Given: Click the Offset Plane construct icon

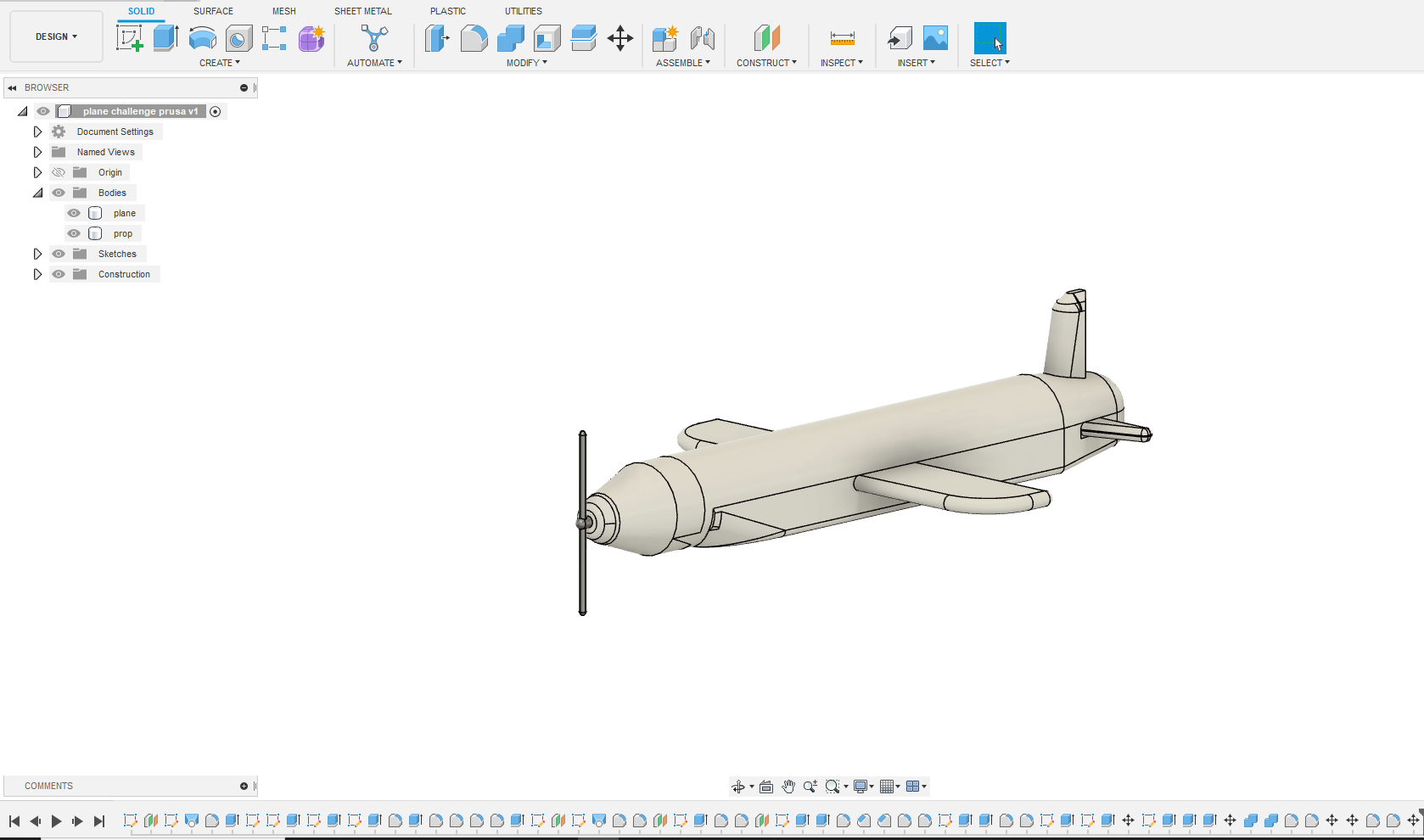Looking at the screenshot, I should pos(766,38).
